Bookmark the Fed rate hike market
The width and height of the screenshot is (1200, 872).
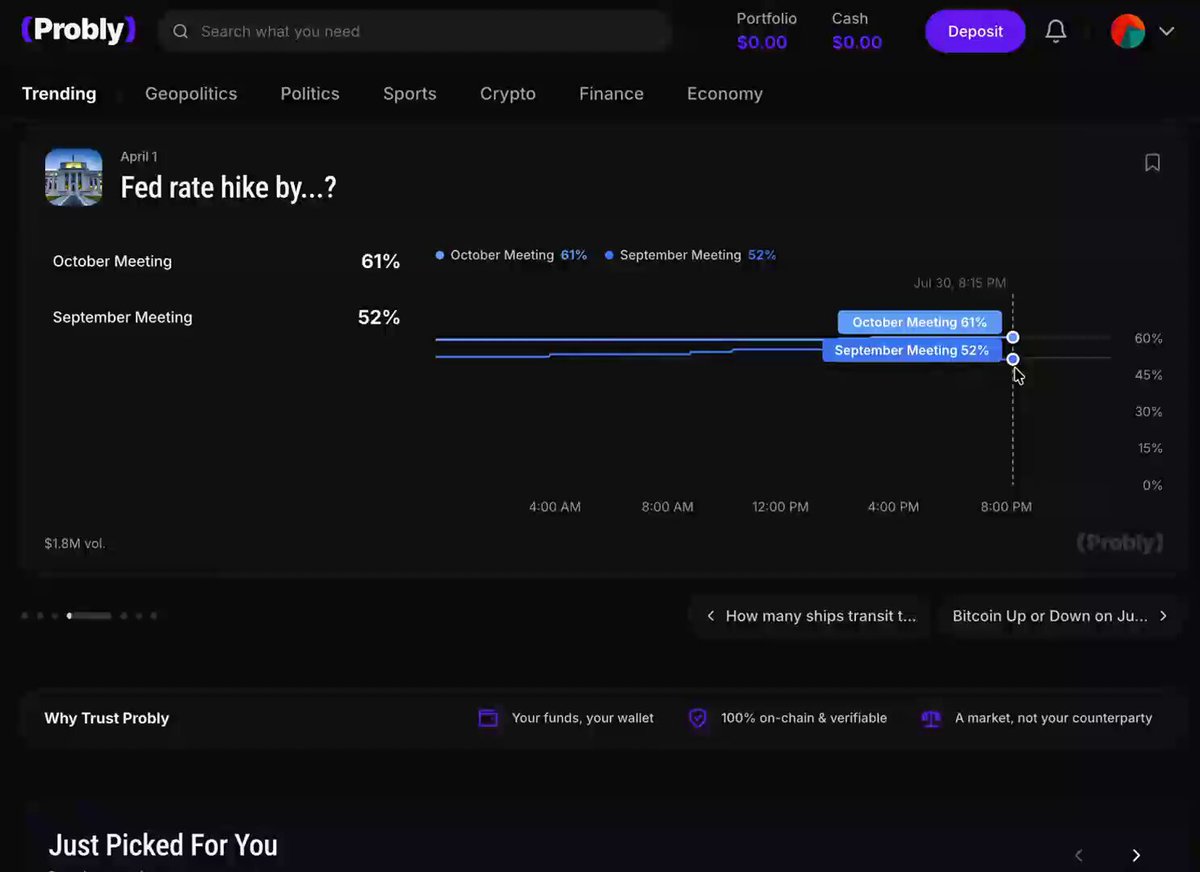point(1152,162)
